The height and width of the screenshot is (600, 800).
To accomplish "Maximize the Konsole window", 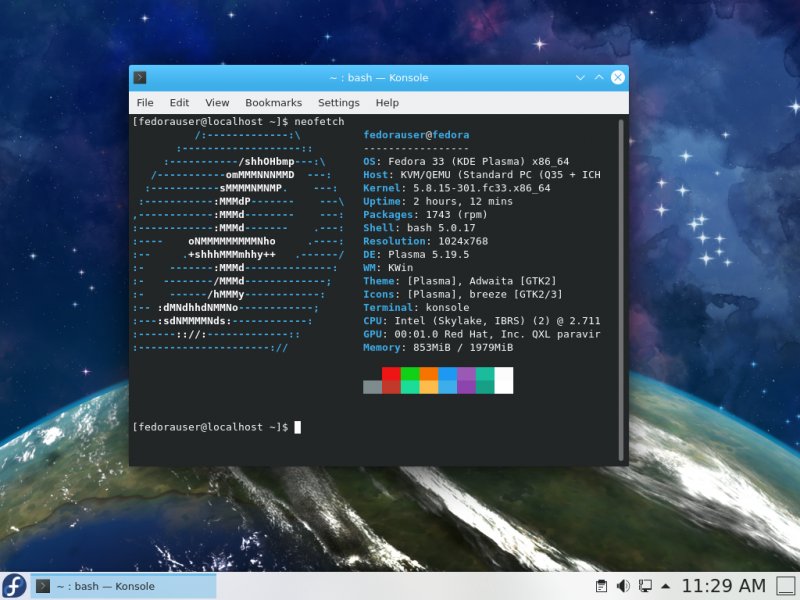I will point(599,77).
